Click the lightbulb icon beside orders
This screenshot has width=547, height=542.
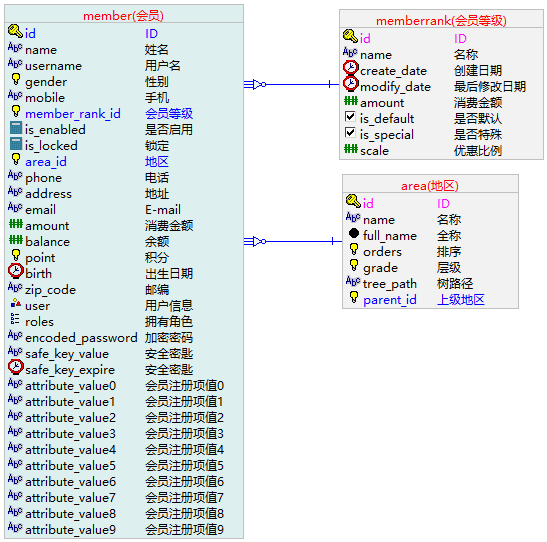pos(354,249)
